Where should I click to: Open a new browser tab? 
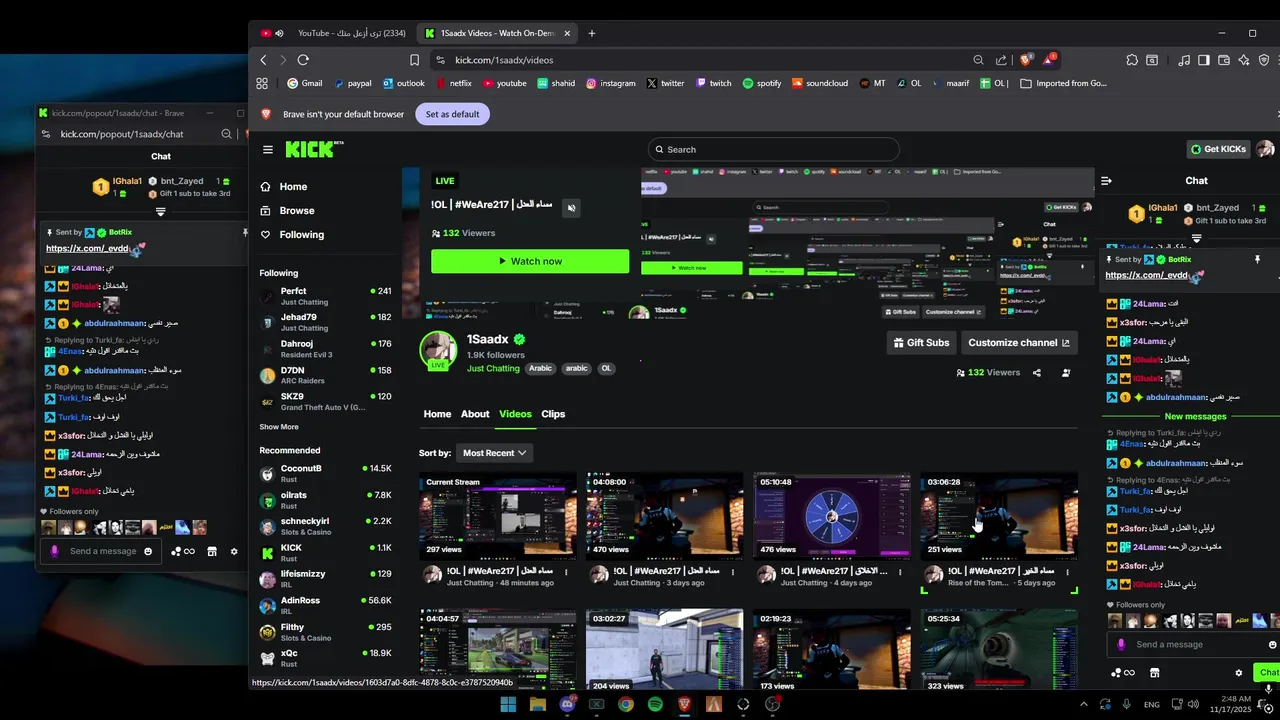tap(591, 33)
